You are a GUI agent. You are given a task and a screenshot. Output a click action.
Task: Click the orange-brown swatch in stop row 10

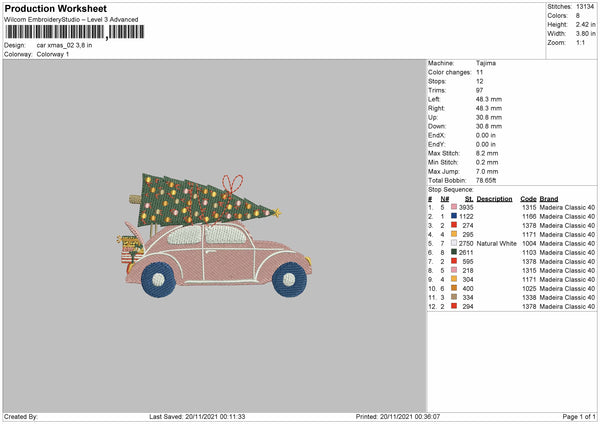pyautogui.click(x=454, y=288)
